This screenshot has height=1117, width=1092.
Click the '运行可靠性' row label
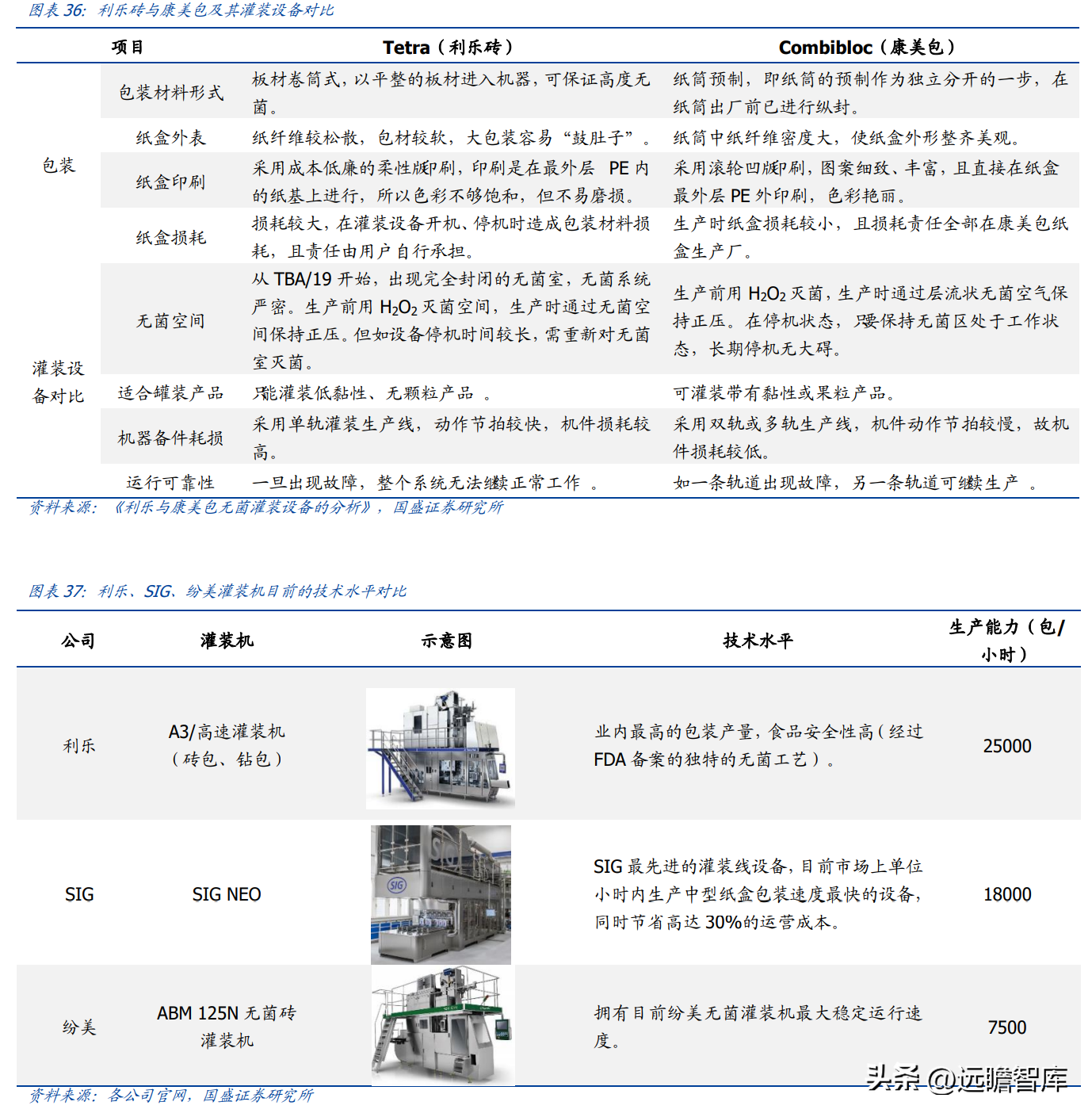pos(170,483)
